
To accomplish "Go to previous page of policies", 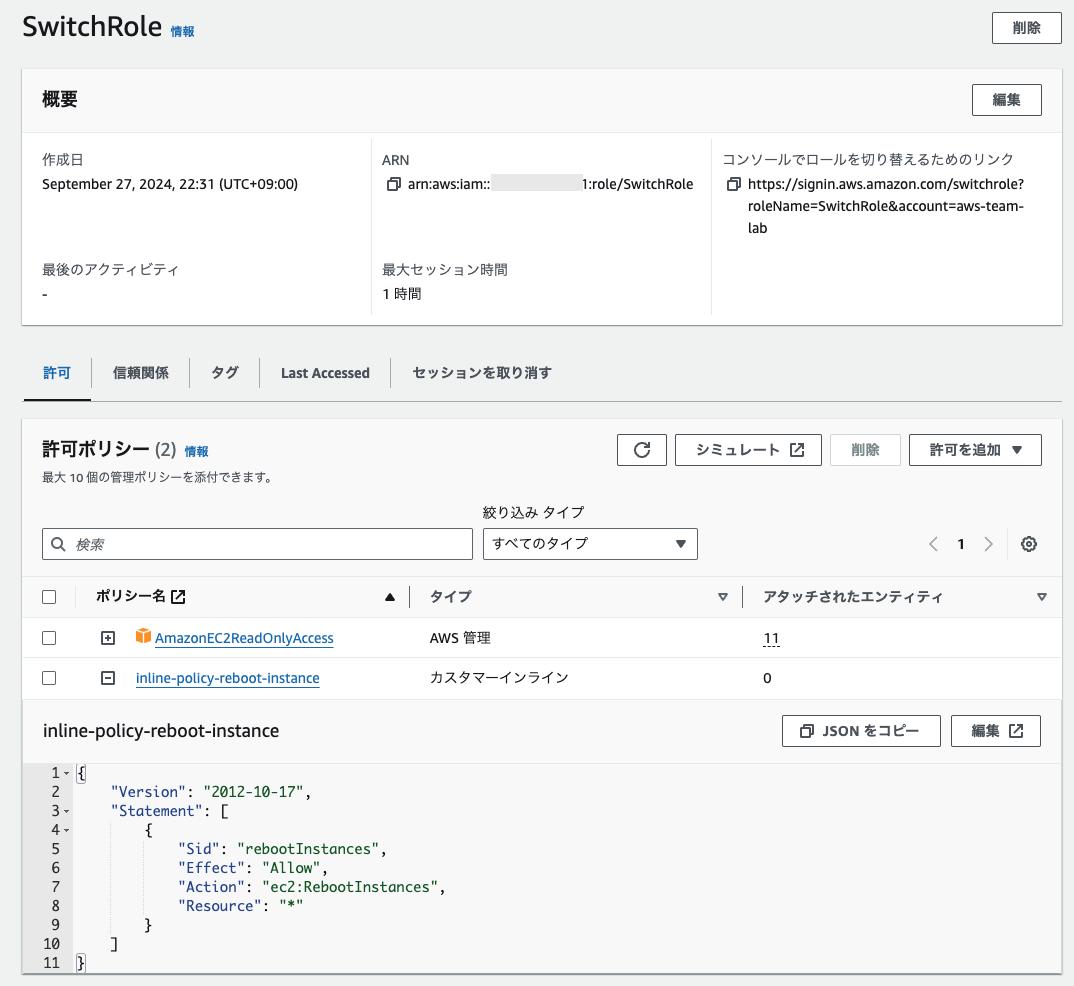I will click(x=933, y=544).
